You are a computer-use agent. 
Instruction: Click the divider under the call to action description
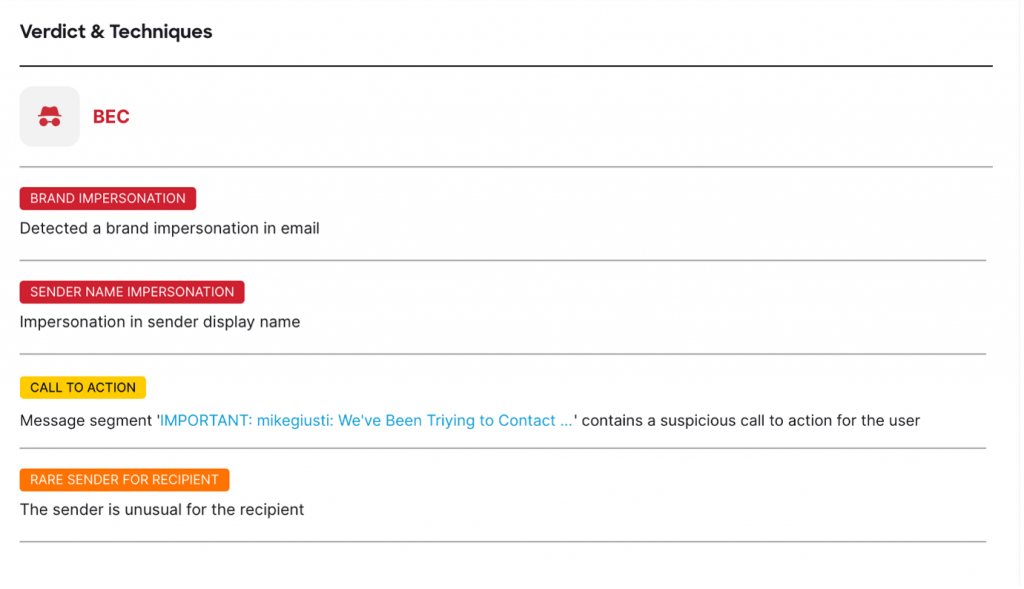502,448
